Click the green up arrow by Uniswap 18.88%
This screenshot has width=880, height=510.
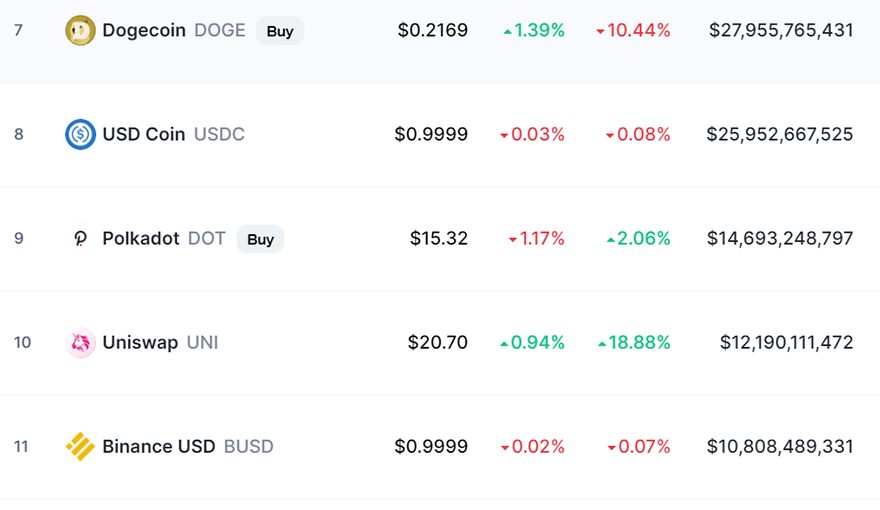tap(602, 344)
